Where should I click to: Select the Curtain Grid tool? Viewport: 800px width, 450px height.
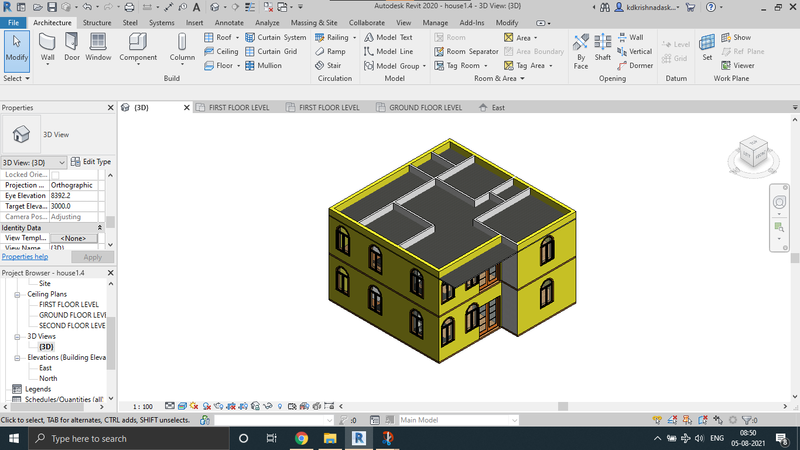tap(271, 52)
